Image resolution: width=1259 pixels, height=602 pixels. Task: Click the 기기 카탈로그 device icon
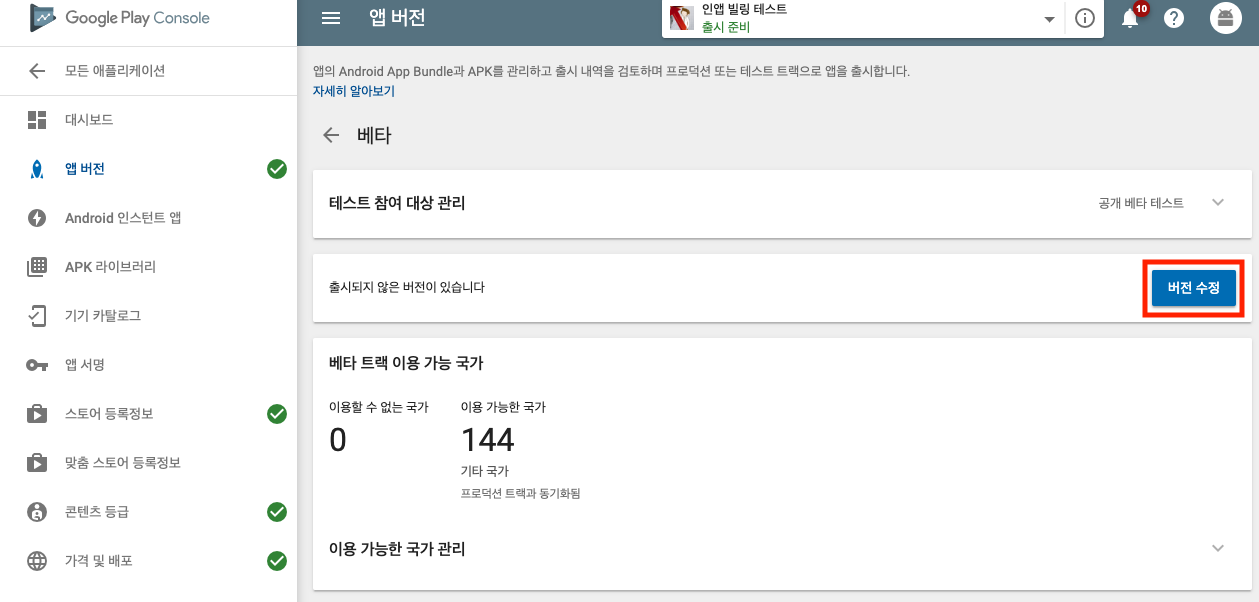click(37, 316)
